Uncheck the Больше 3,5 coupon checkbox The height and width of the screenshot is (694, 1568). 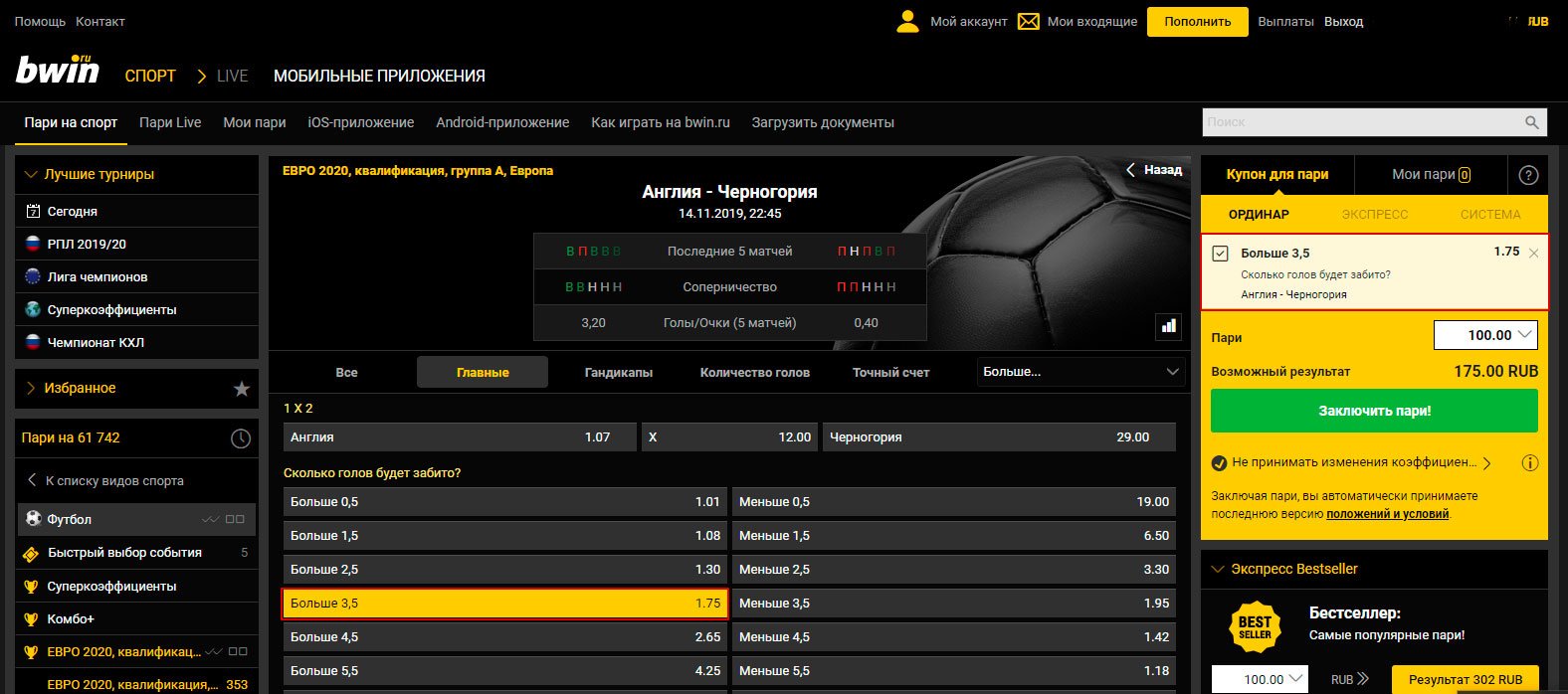pyautogui.click(x=1221, y=254)
